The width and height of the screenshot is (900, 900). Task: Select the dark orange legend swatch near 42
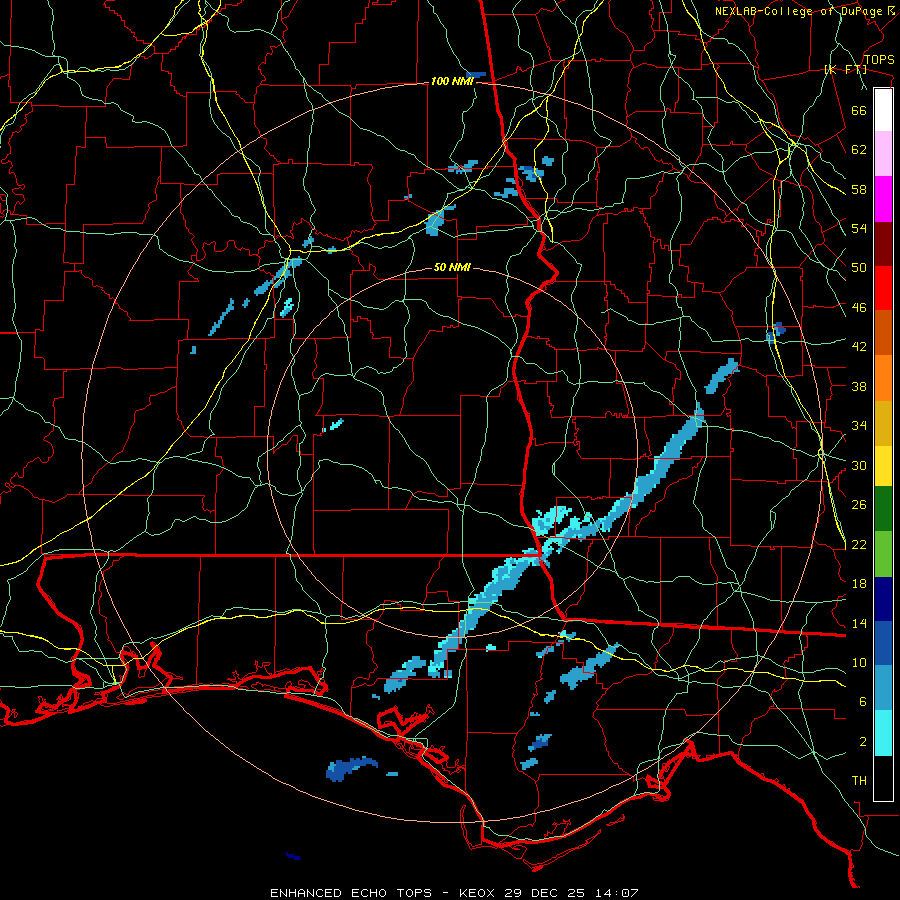point(883,333)
